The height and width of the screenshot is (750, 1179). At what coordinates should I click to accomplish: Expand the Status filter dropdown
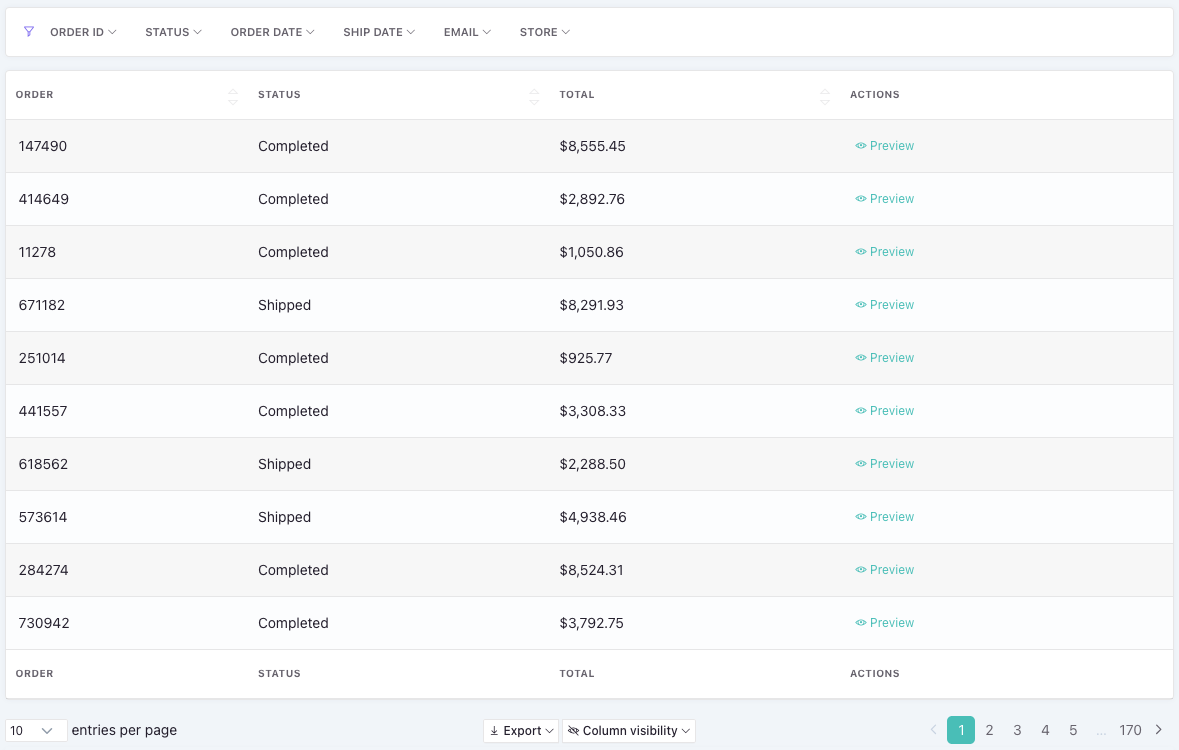(173, 32)
